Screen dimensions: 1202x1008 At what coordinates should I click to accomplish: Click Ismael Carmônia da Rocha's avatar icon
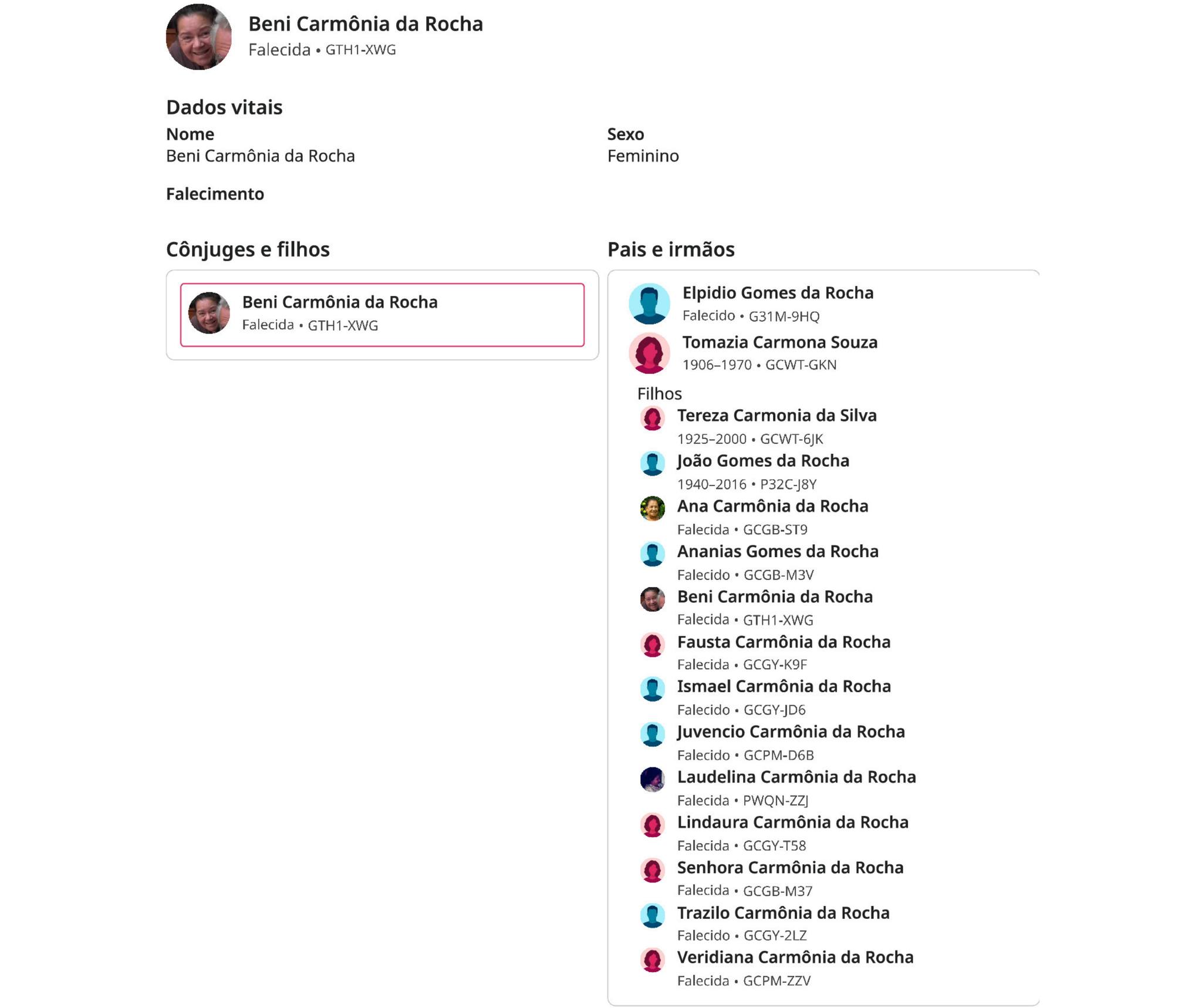652,689
